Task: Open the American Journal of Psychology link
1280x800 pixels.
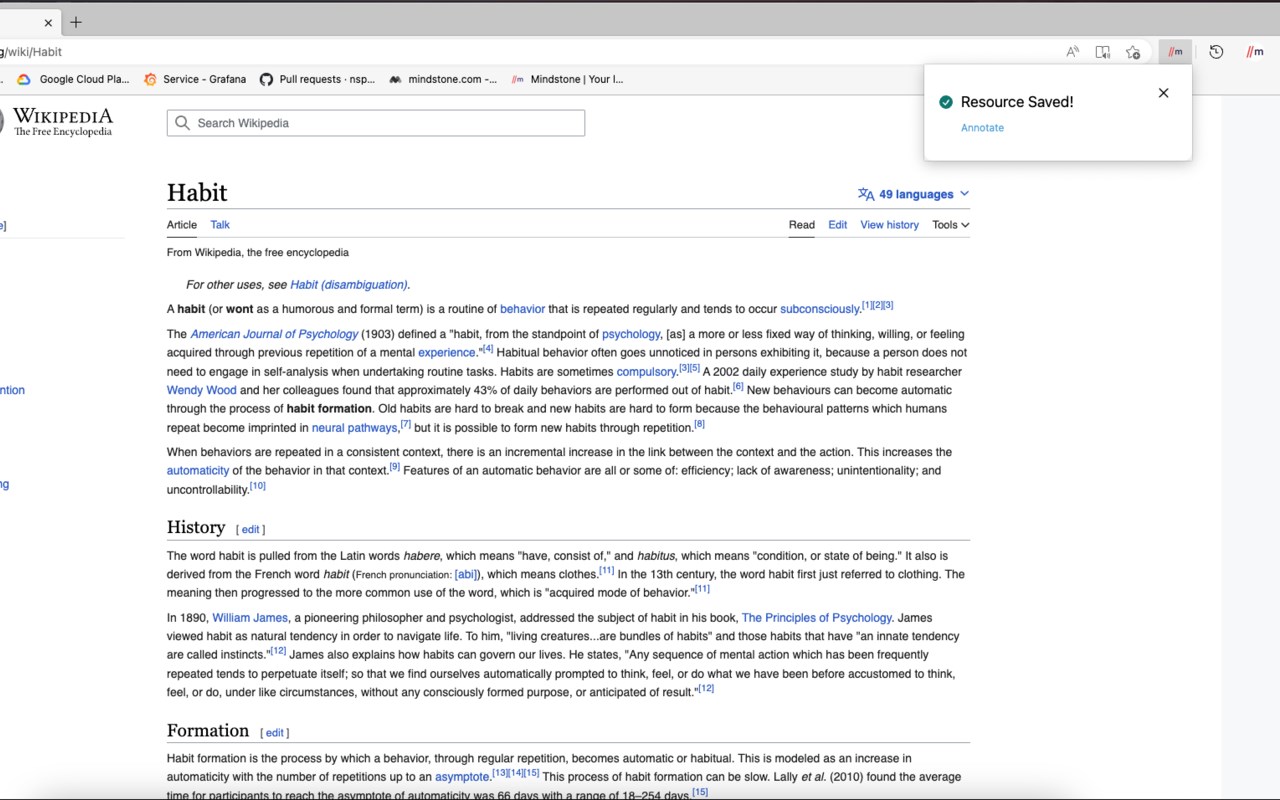Action: (x=274, y=334)
